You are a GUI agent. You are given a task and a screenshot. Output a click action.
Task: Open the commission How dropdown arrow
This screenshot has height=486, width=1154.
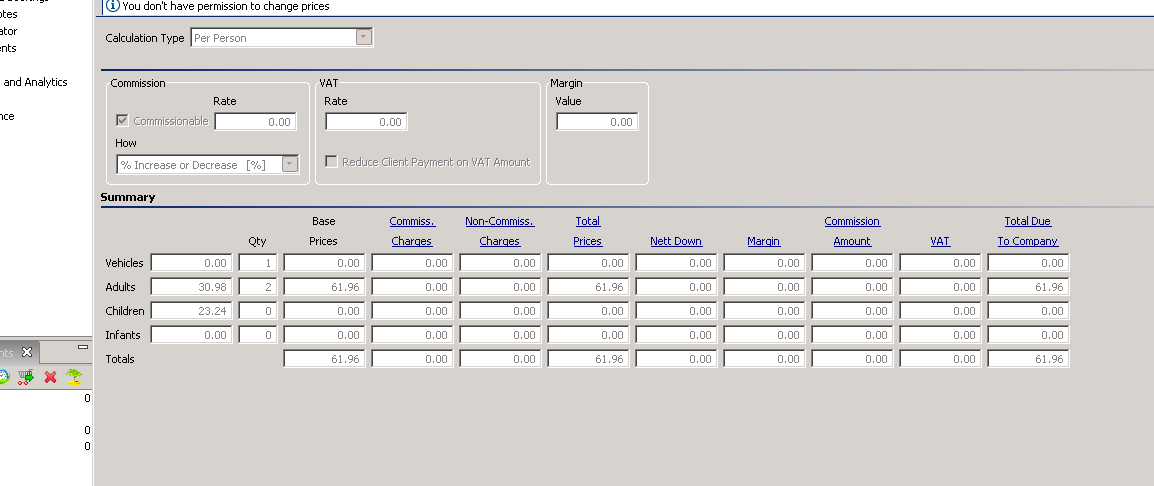point(290,164)
